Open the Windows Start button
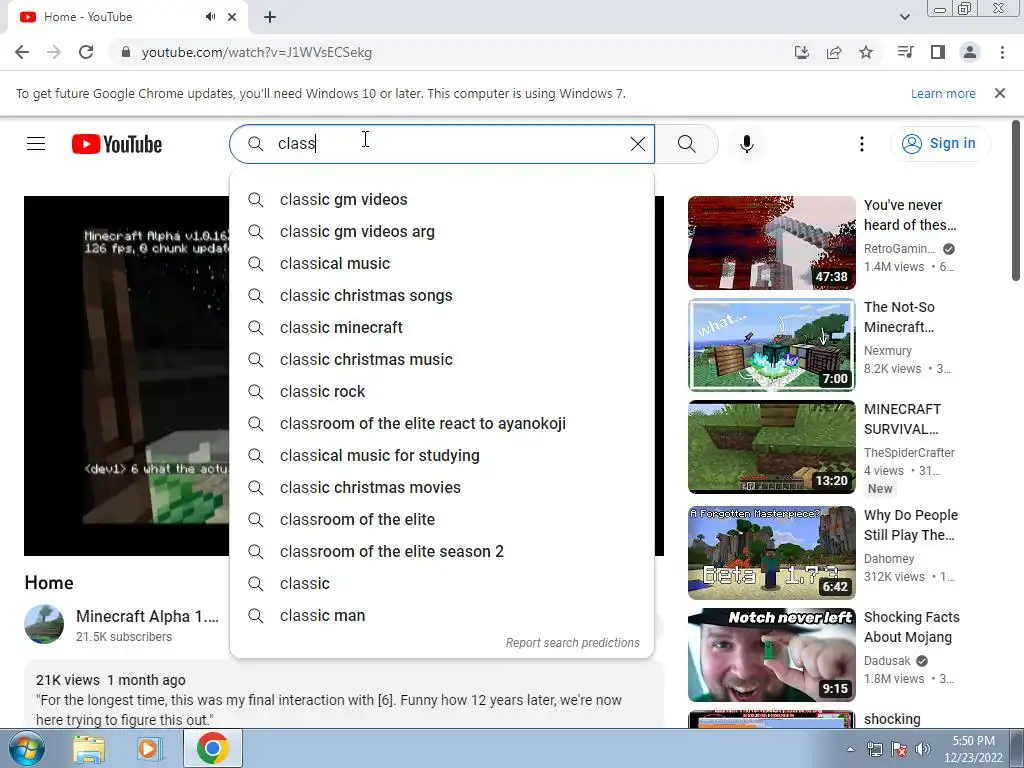 (26, 748)
